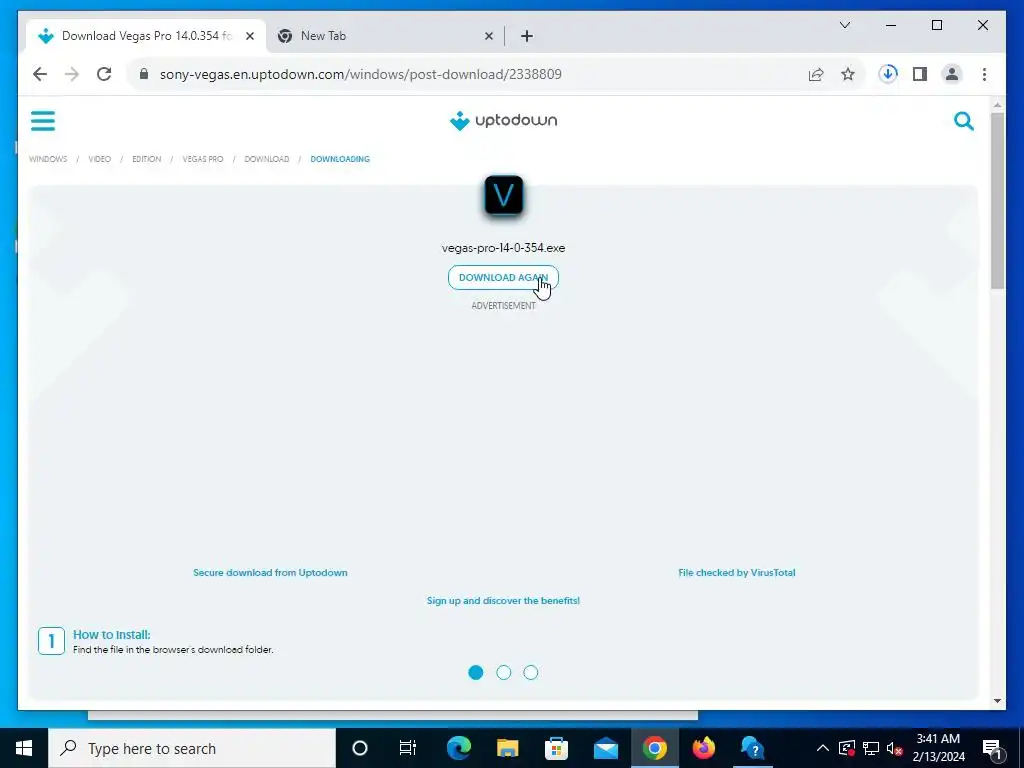This screenshot has width=1024, height=768.
Task: Select the second carousel dot
Action: click(504, 673)
